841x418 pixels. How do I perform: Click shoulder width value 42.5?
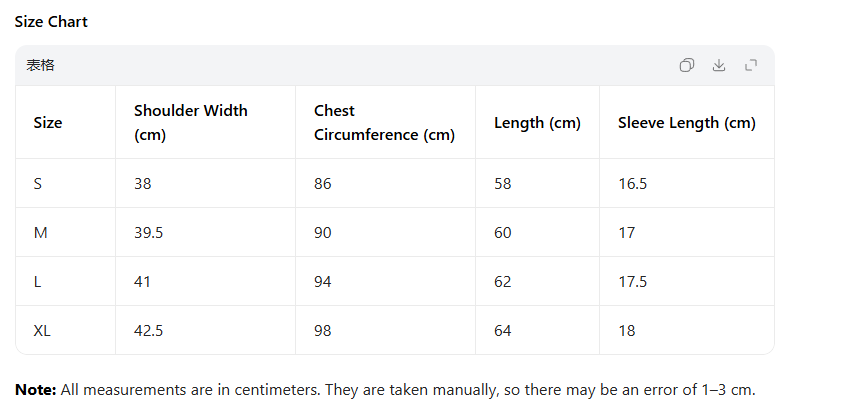tap(149, 331)
